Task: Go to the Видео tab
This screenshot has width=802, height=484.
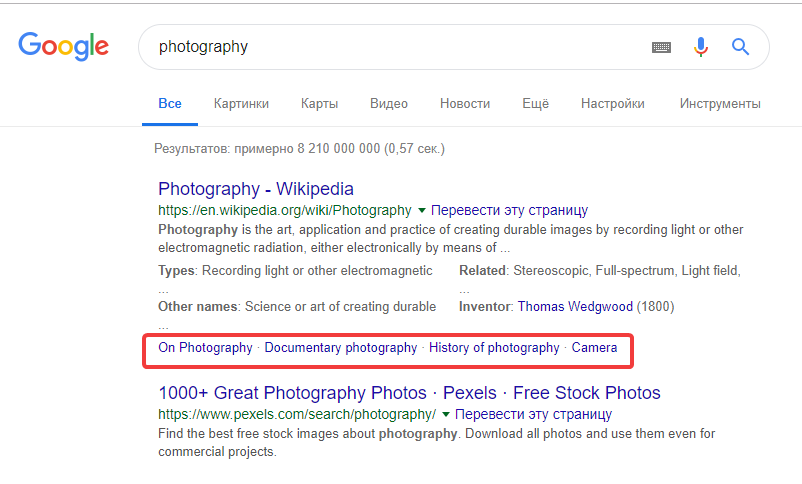Action: coord(389,104)
